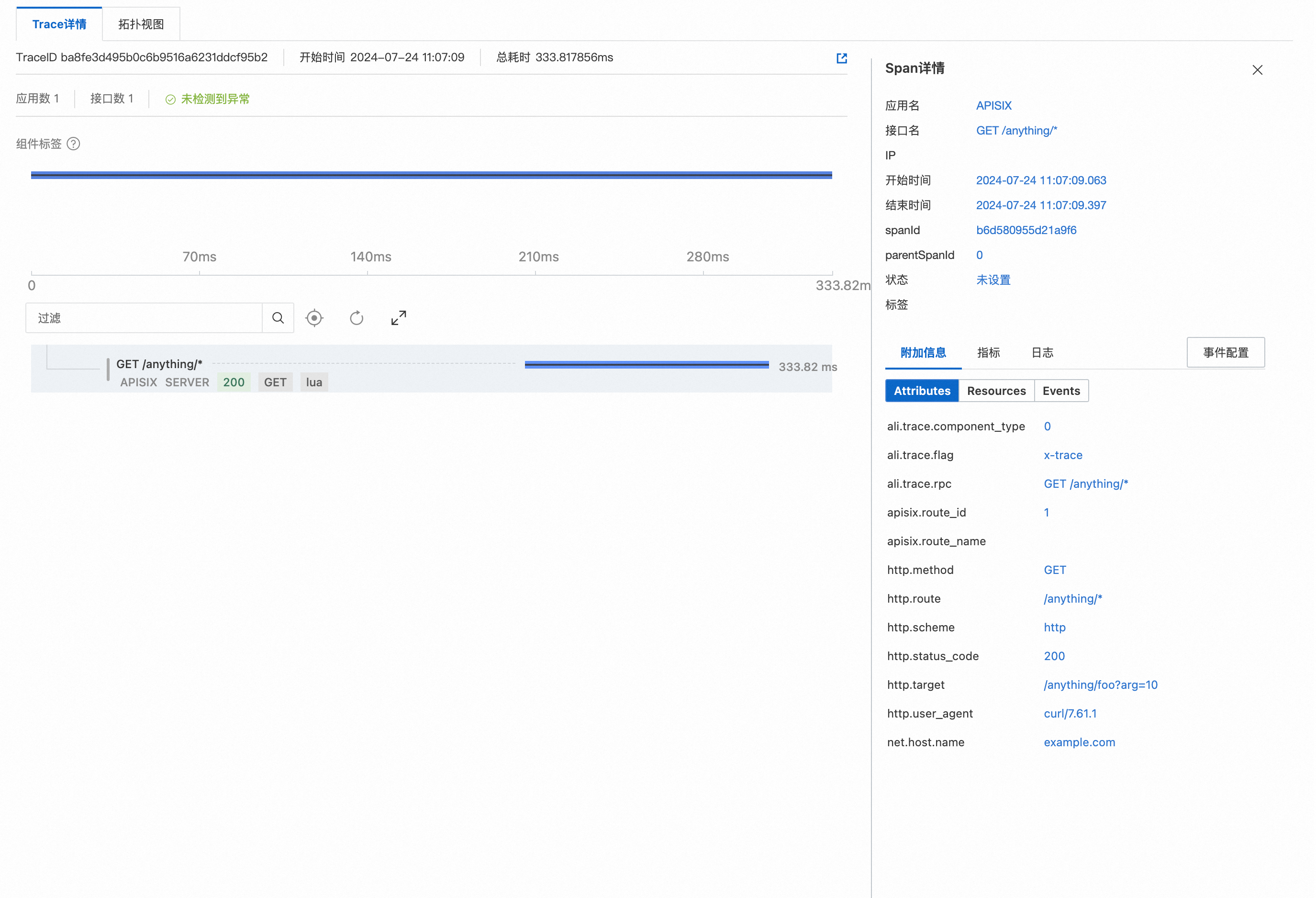The image size is (1316, 898).
Task: Open the external link icon beside TraceID
Action: click(x=842, y=57)
